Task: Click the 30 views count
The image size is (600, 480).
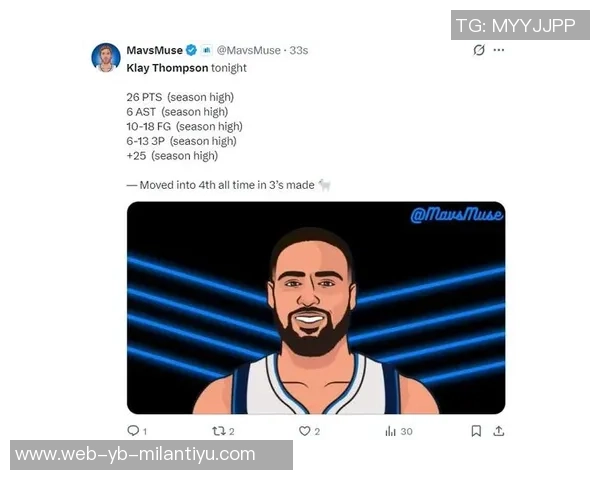Action: pos(406,431)
